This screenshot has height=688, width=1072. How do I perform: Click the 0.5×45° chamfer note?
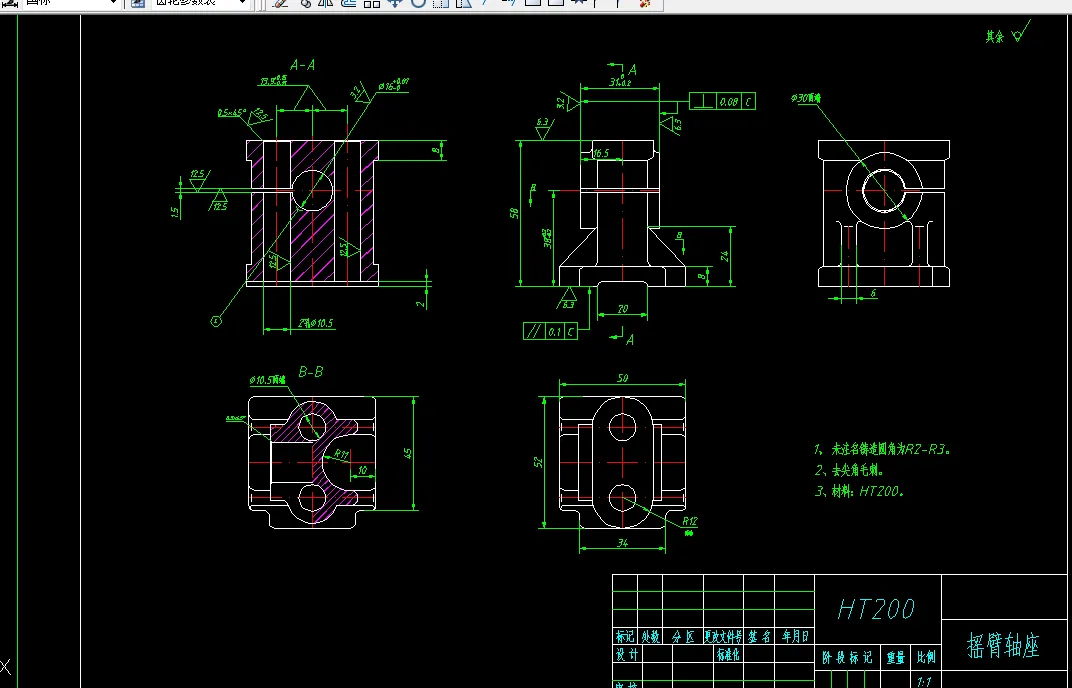coord(232,113)
